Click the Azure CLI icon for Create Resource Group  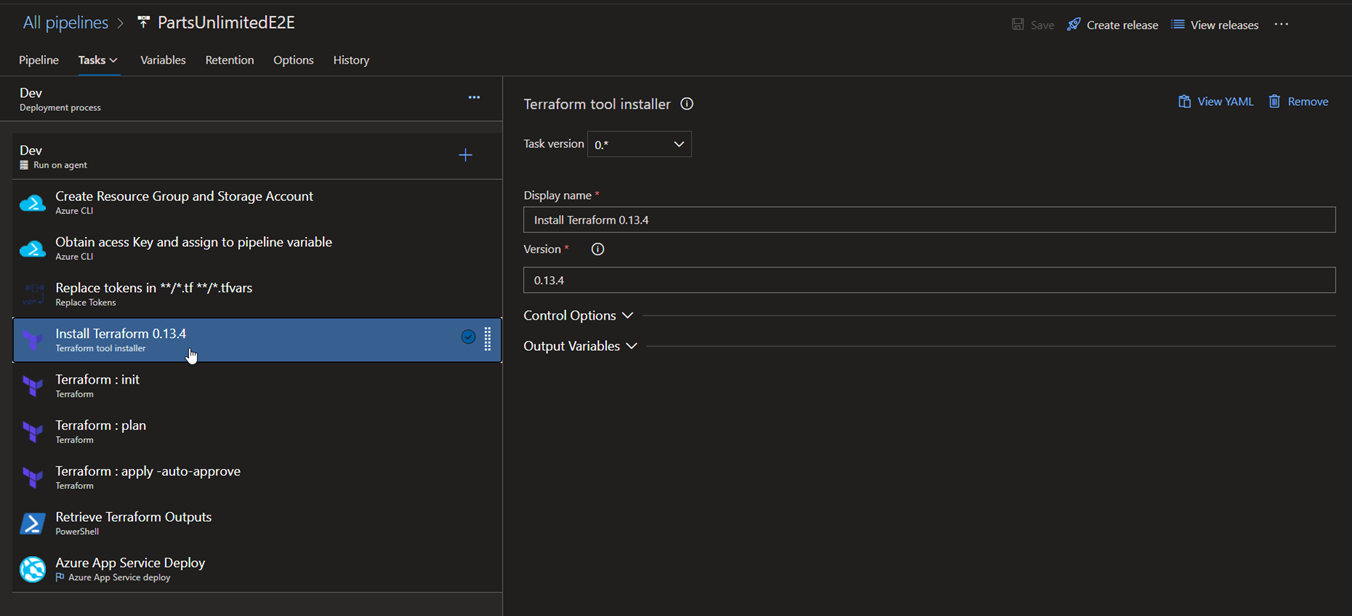pos(33,203)
